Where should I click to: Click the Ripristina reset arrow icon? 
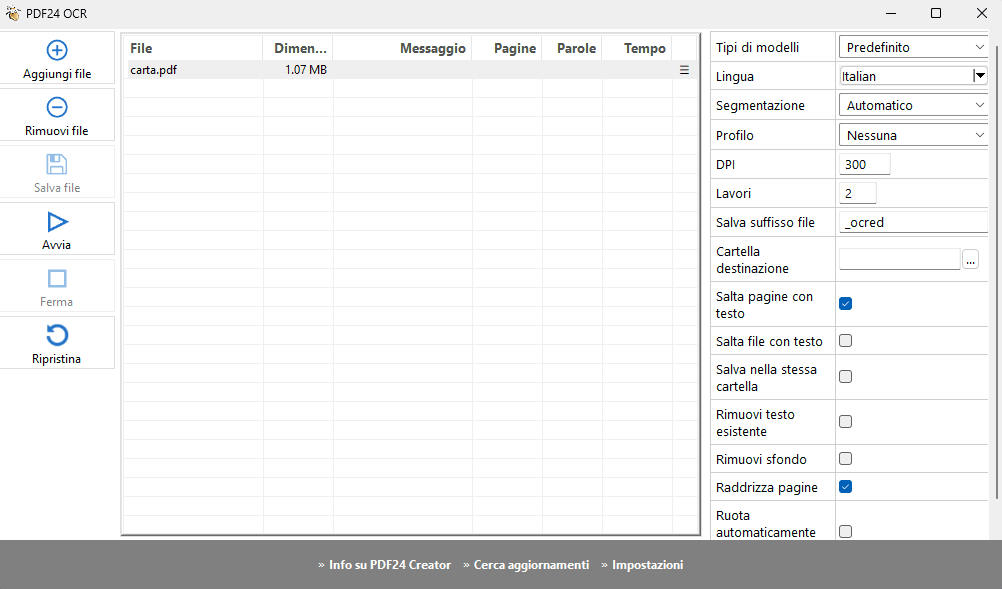[x=57, y=335]
